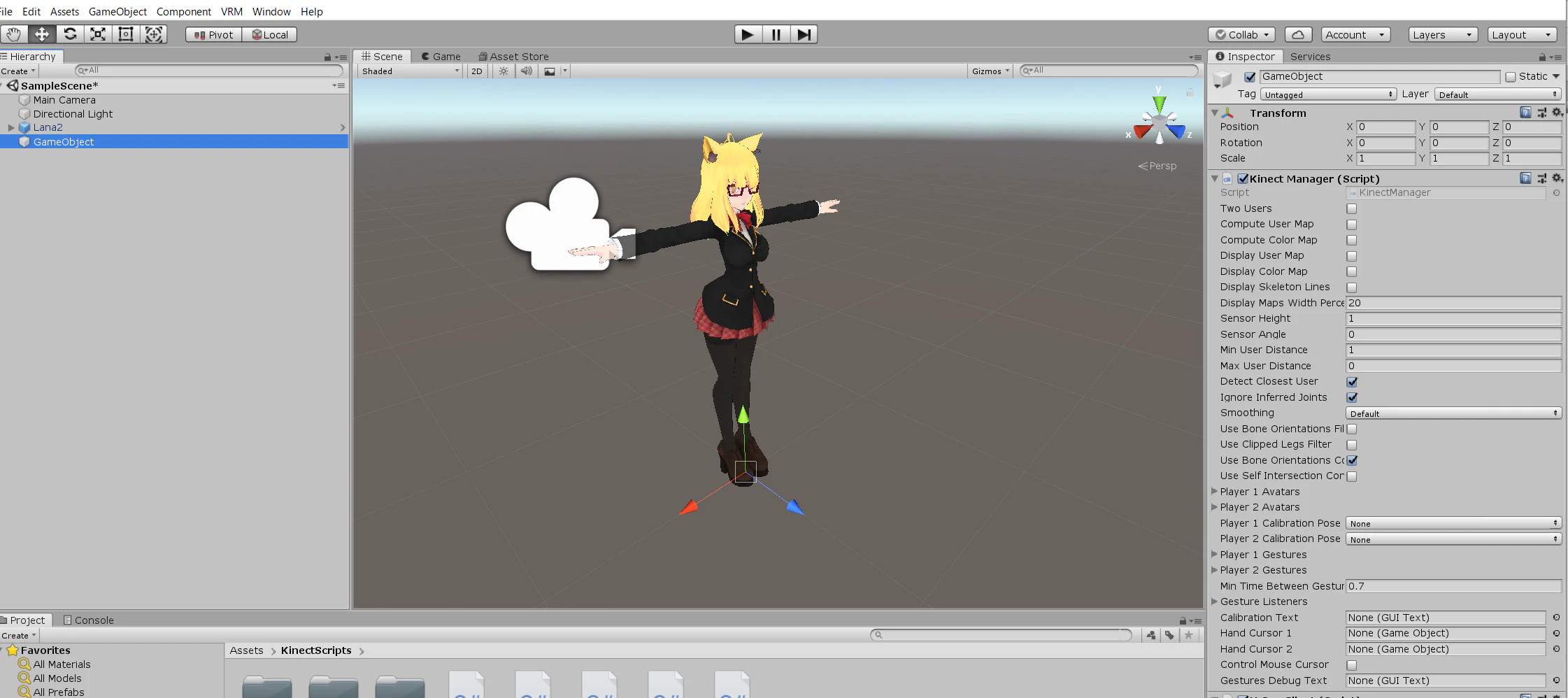
Task: Open the Shaded draw mode dropdown
Action: (x=410, y=71)
